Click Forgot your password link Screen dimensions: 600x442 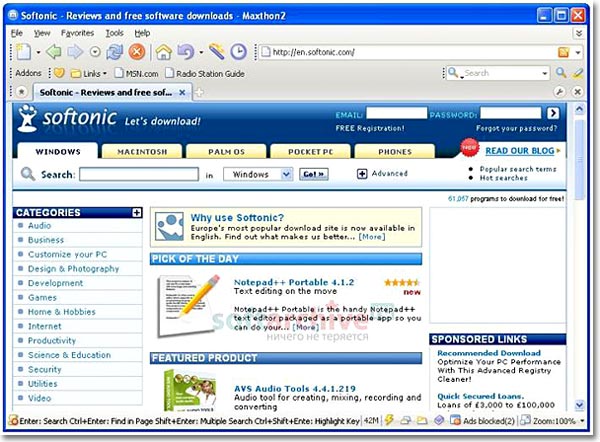click(517, 128)
